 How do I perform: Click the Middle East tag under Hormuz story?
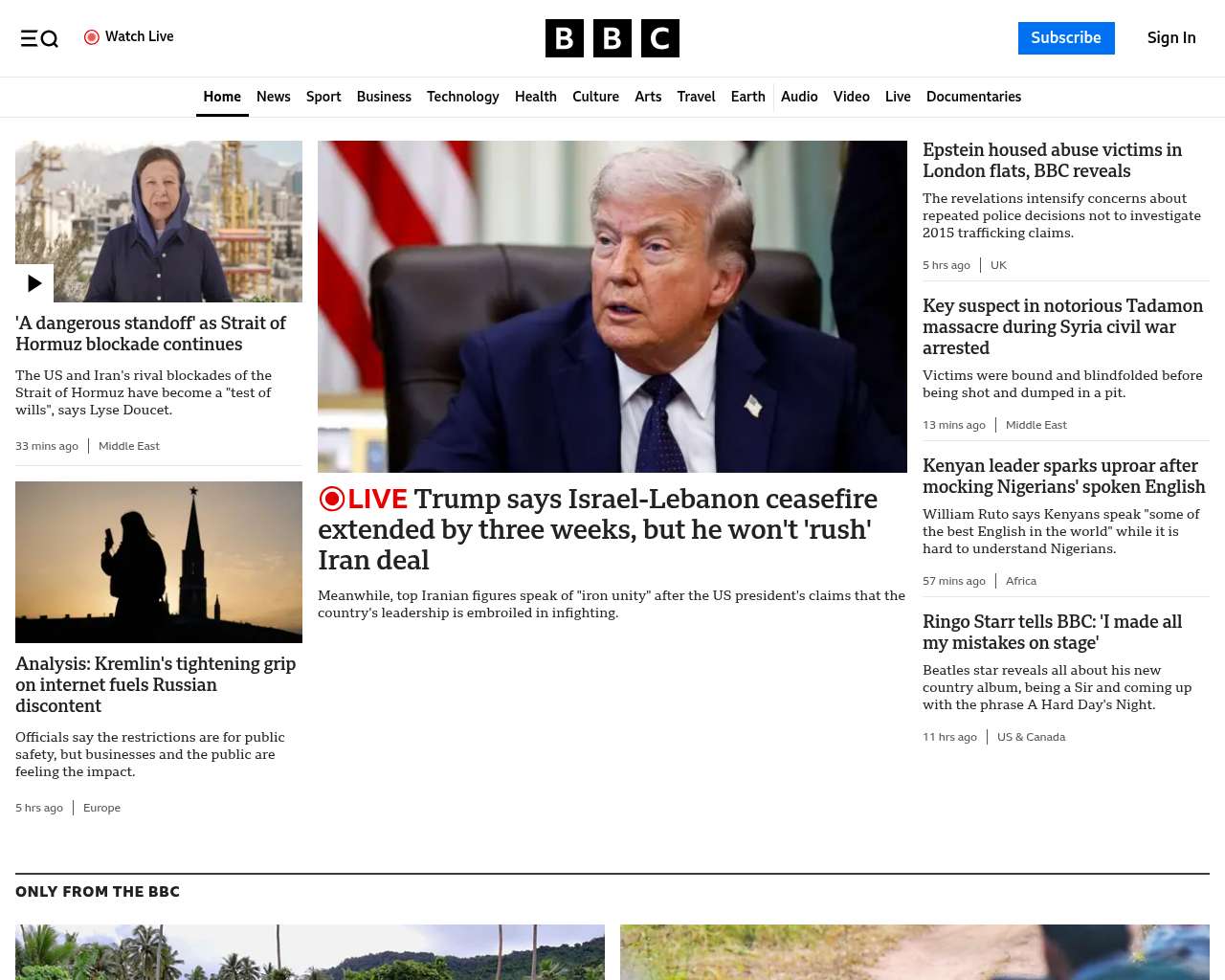pyautogui.click(x=129, y=446)
